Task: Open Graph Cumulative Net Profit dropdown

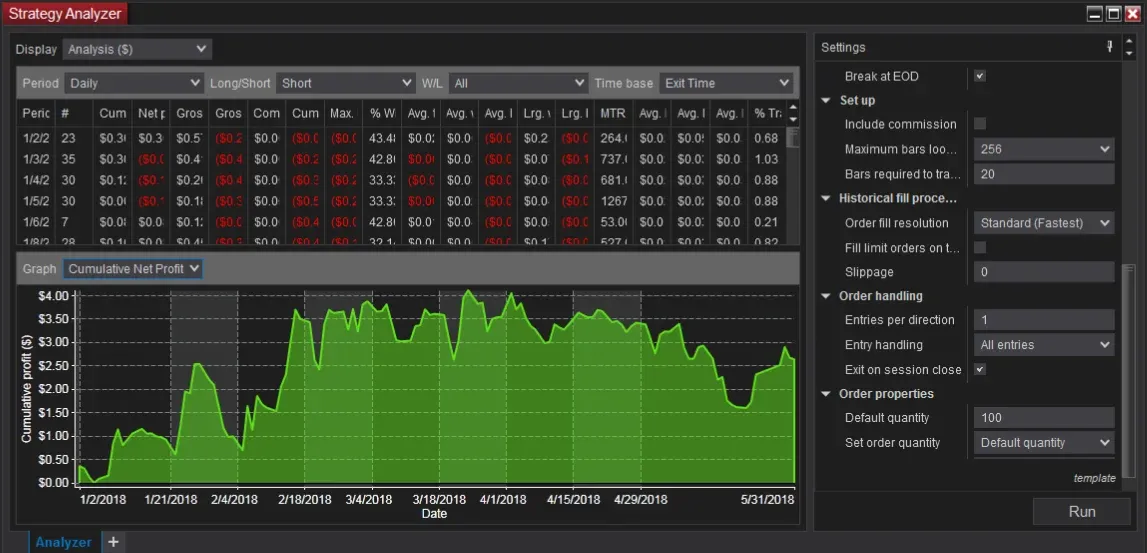Action: point(132,269)
